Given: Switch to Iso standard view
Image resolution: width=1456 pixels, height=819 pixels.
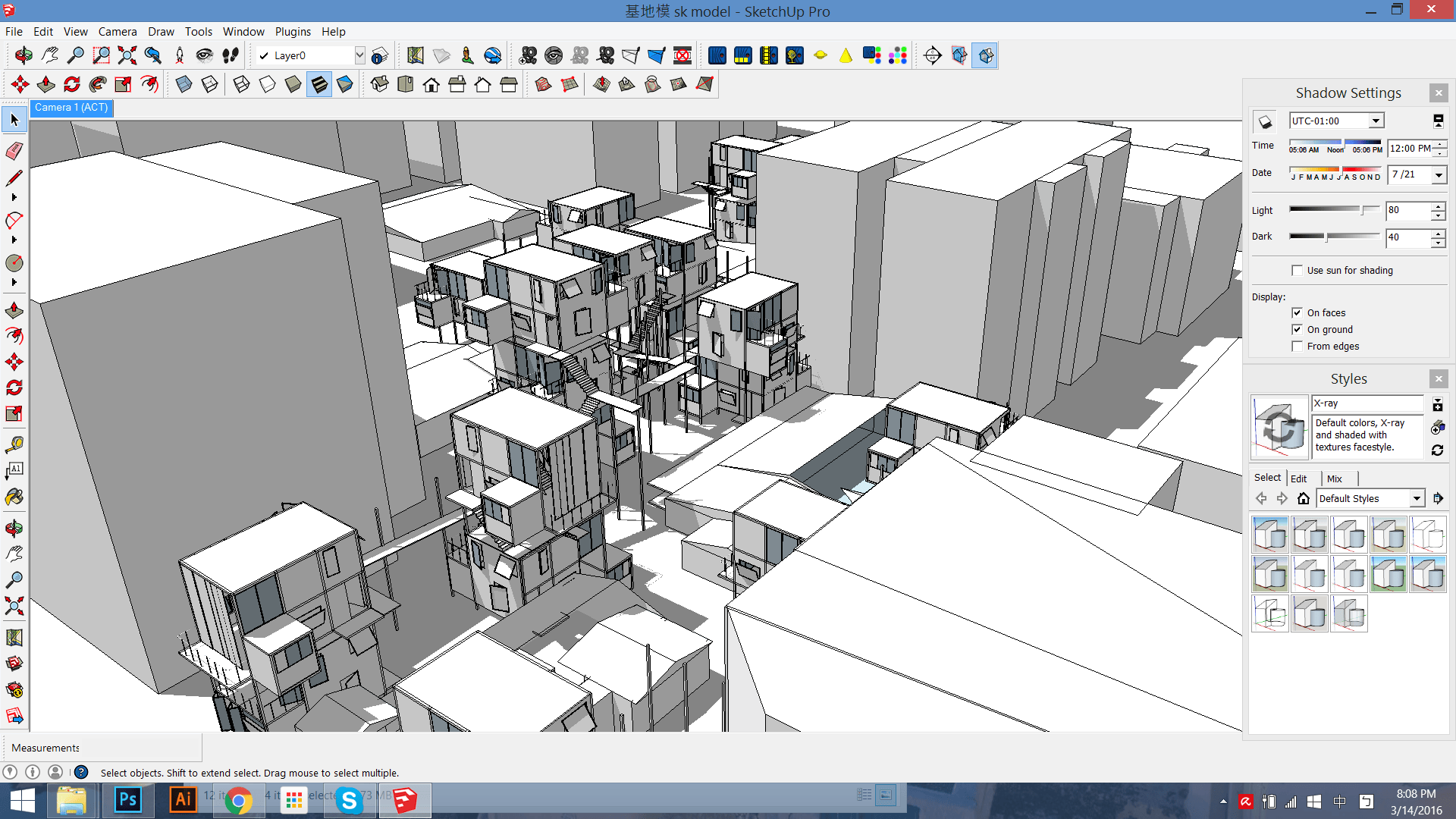Looking at the screenshot, I should 380,84.
